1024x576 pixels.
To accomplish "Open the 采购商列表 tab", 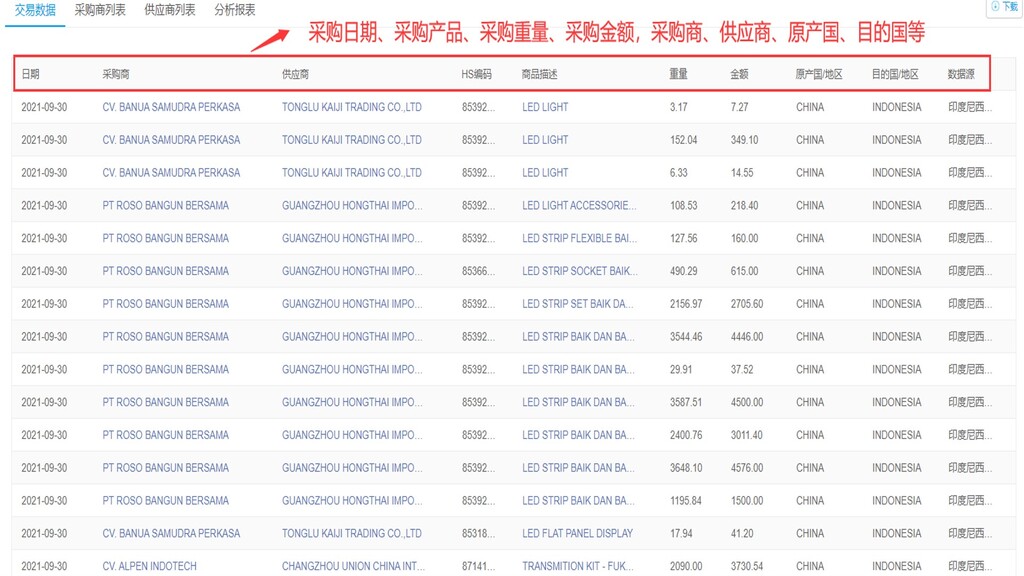I will 100,10.
